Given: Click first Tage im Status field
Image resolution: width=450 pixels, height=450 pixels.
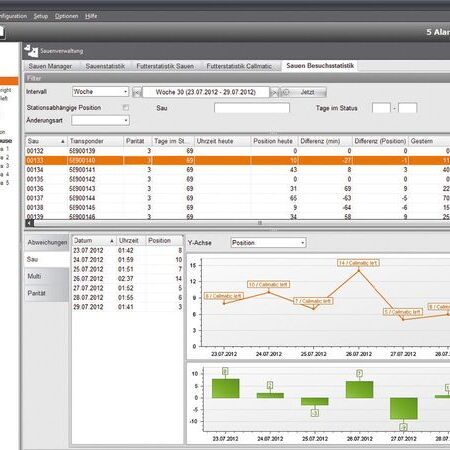Looking at the screenshot, I should [x=381, y=108].
